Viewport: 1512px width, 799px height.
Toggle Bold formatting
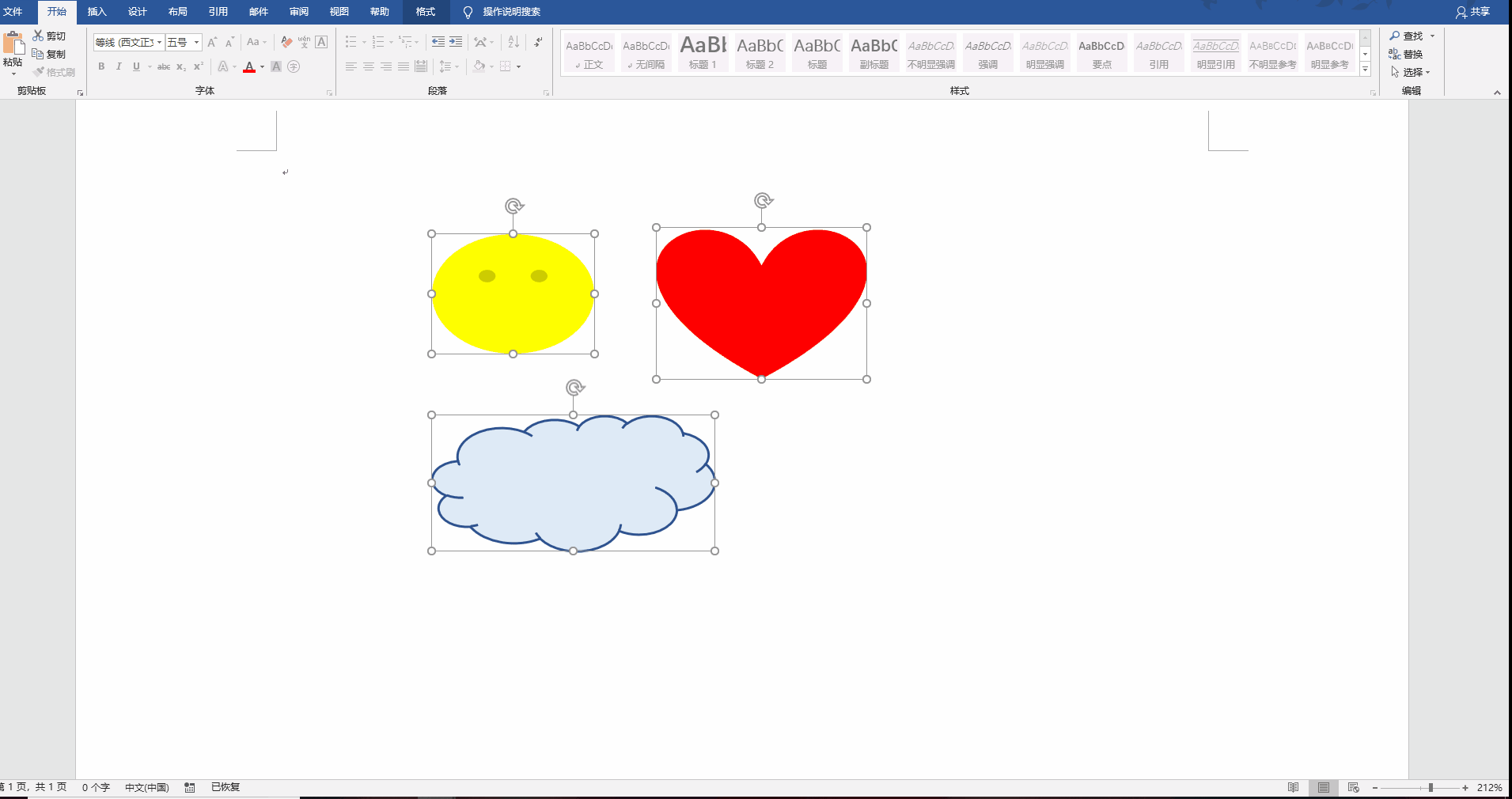click(x=101, y=66)
